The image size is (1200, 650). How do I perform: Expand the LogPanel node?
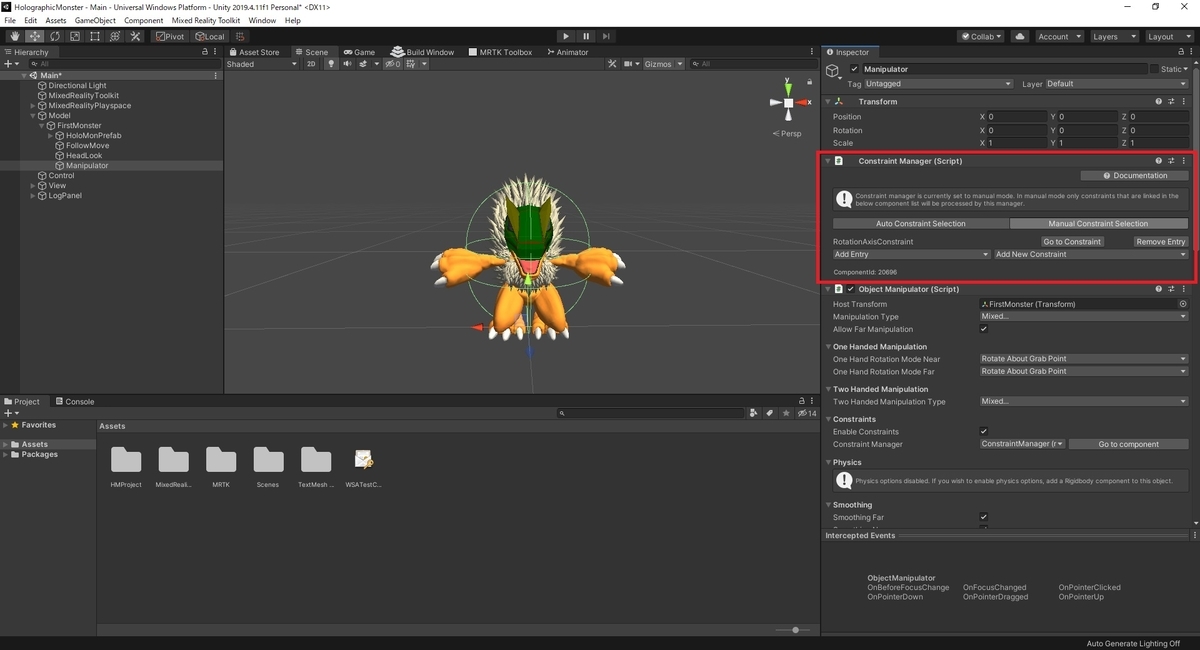pos(33,196)
